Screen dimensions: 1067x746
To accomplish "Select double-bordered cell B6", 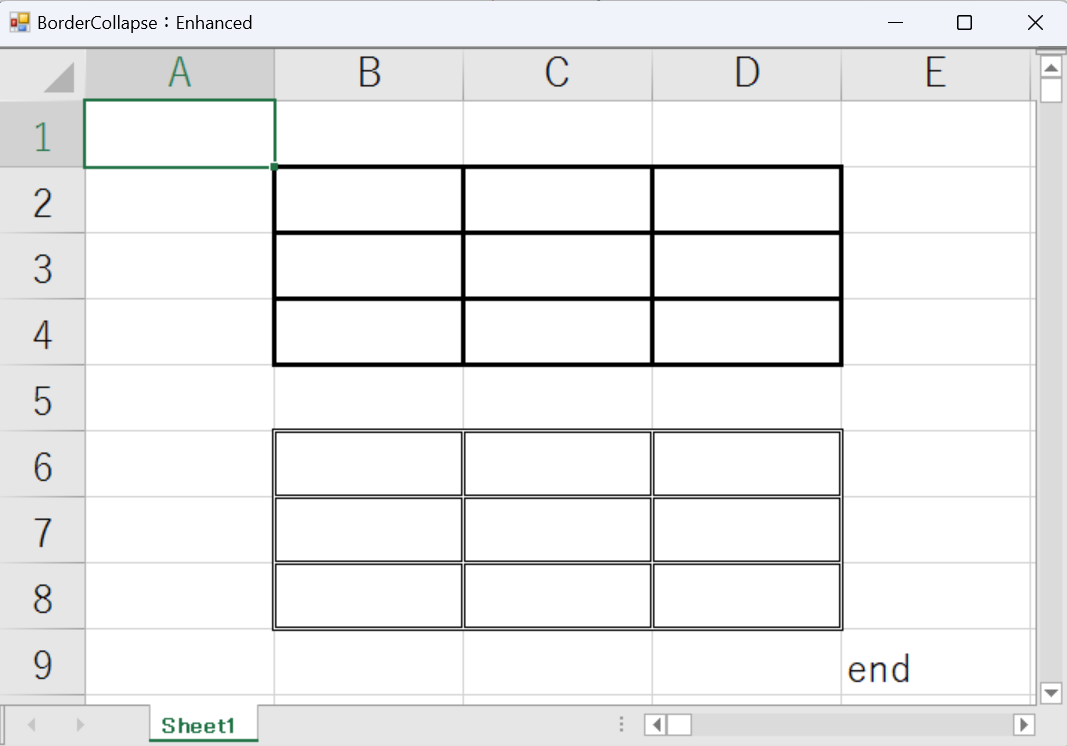I will click(x=369, y=464).
